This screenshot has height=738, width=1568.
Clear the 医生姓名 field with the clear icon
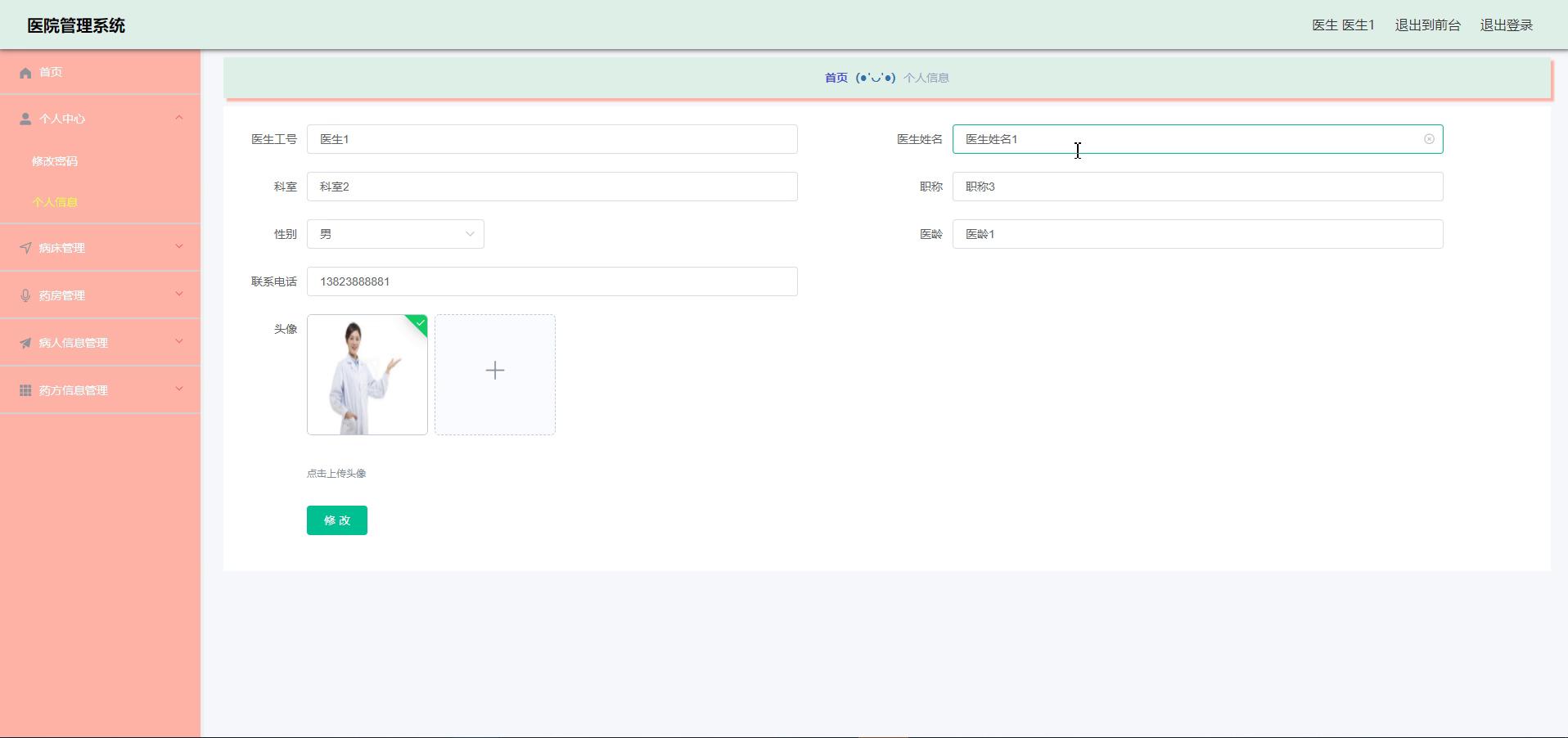(1429, 139)
